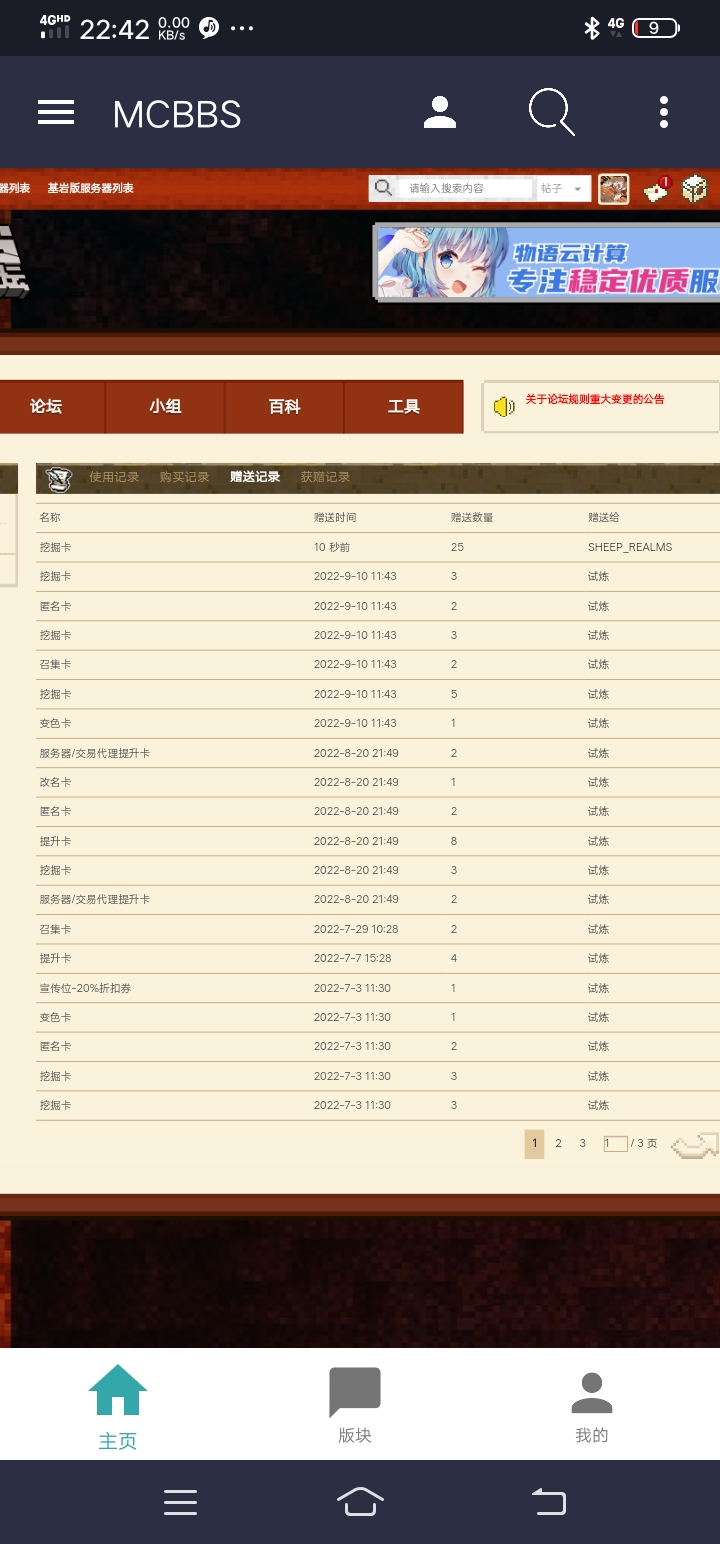Go to page 2 of records
This screenshot has width=720, height=1544.
(x=558, y=1143)
